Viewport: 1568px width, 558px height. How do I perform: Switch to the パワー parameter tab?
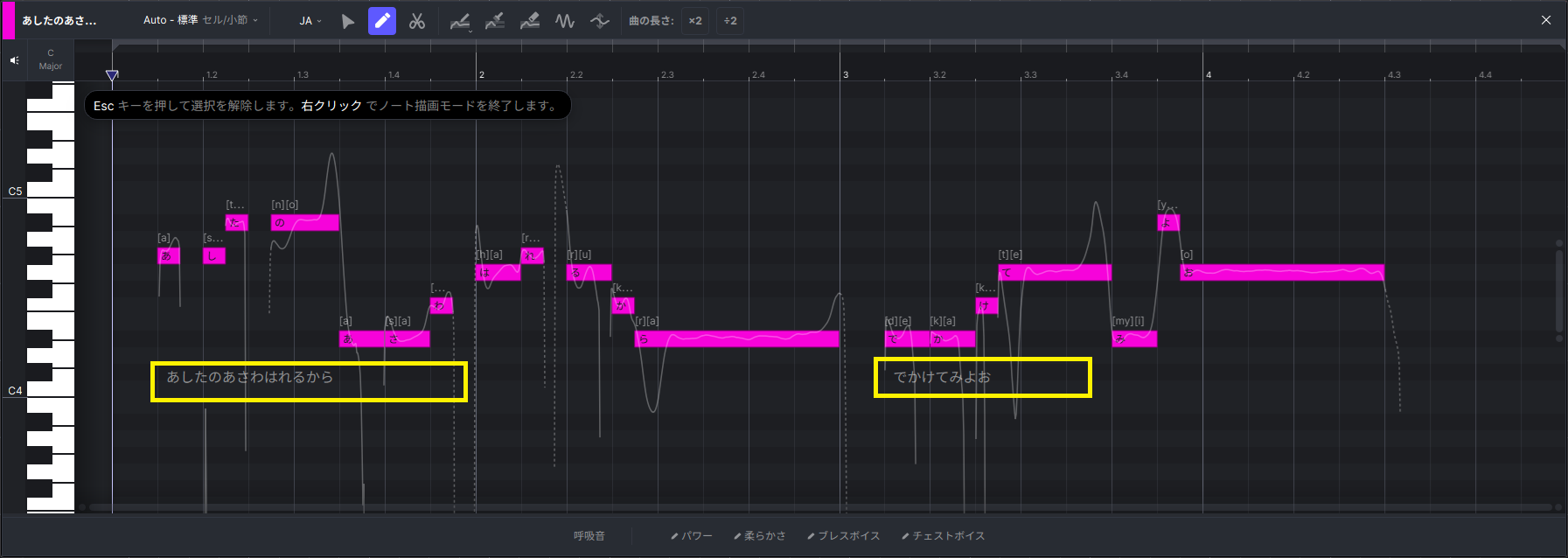[692, 536]
